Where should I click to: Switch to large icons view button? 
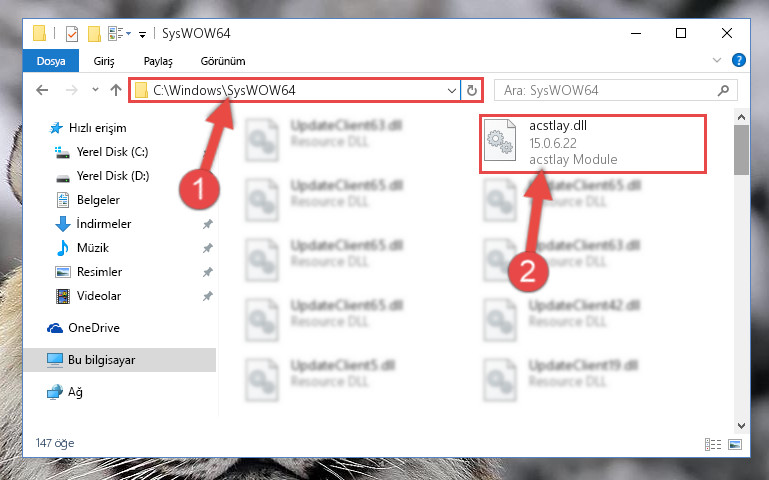[735, 444]
